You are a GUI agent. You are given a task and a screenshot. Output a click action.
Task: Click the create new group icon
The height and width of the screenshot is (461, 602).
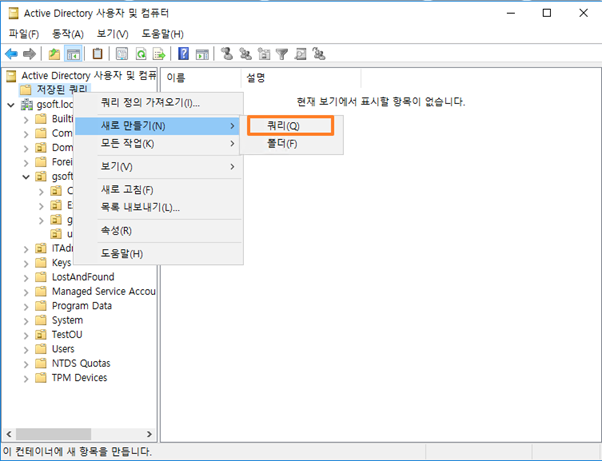click(x=245, y=54)
